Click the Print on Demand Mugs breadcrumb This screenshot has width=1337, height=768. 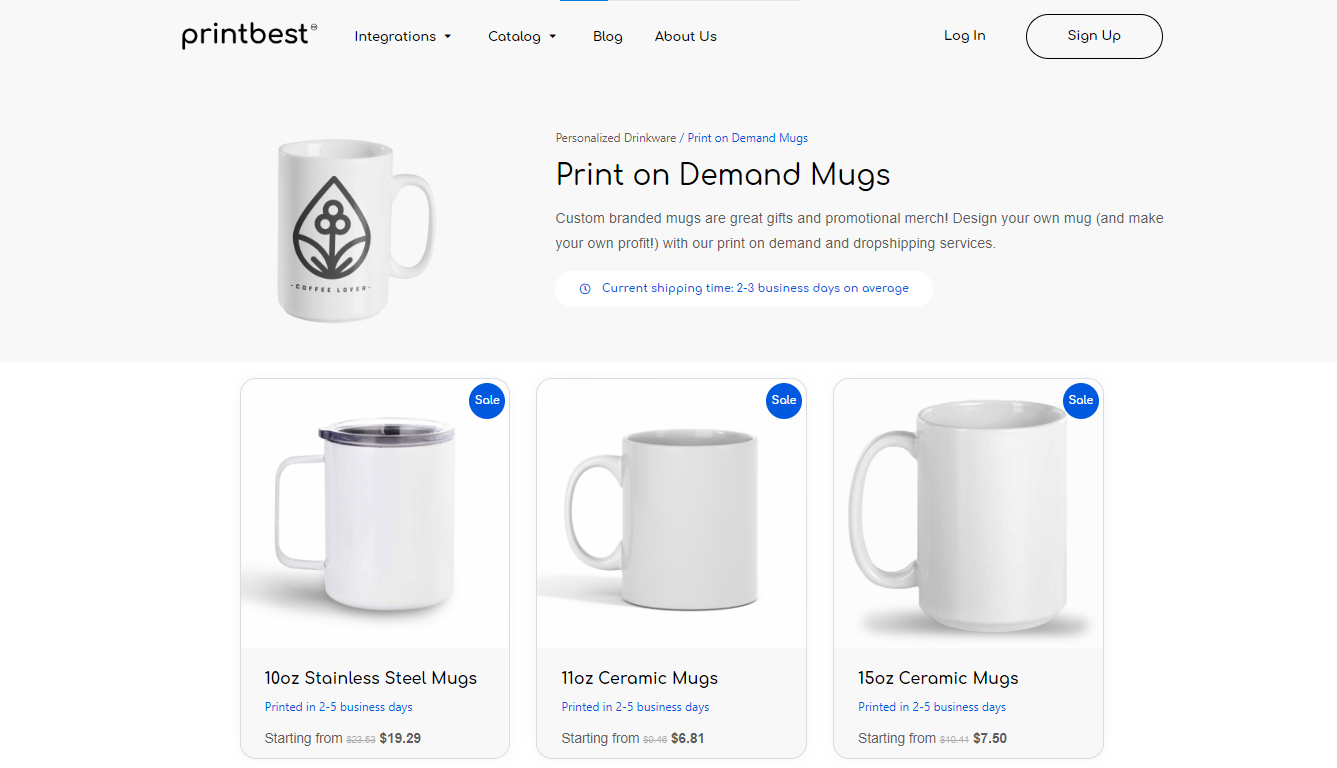[748, 138]
